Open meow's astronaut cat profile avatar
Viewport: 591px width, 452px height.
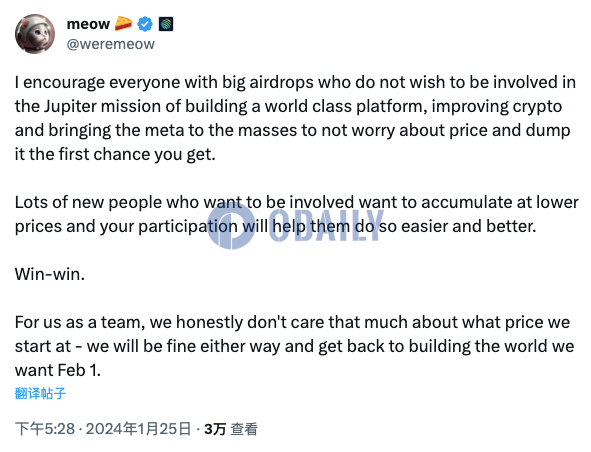pos(35,34)
